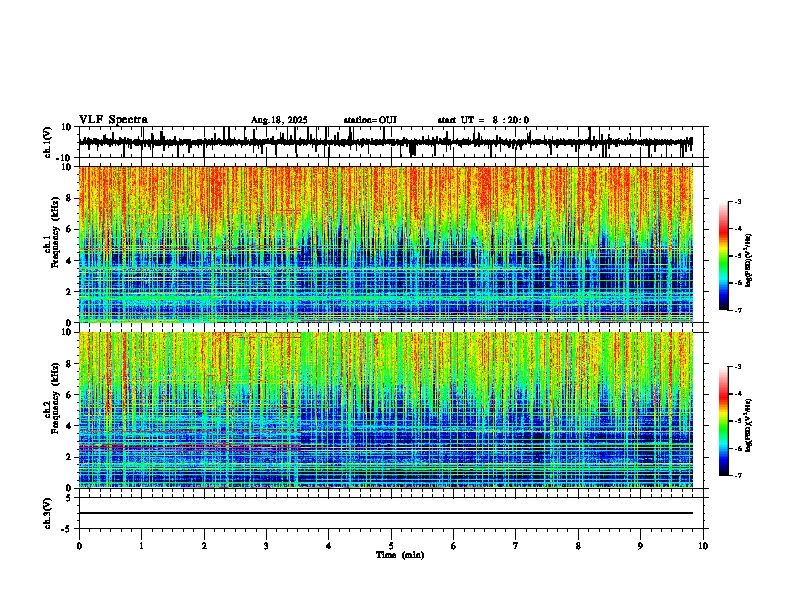This screenshot has width=792, height=612.
Task: Click the '8' kHz tick of ch.1 spectrogram
Action: (x=70, y=198)
